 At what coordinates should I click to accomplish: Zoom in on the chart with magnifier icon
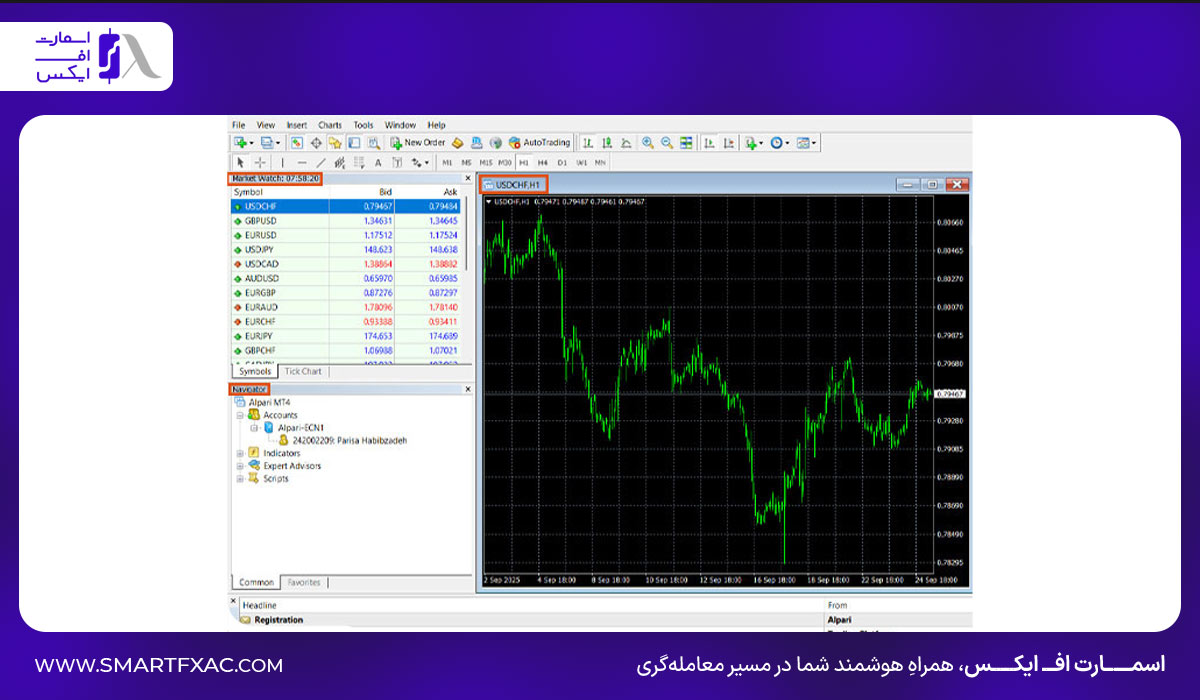648,143
